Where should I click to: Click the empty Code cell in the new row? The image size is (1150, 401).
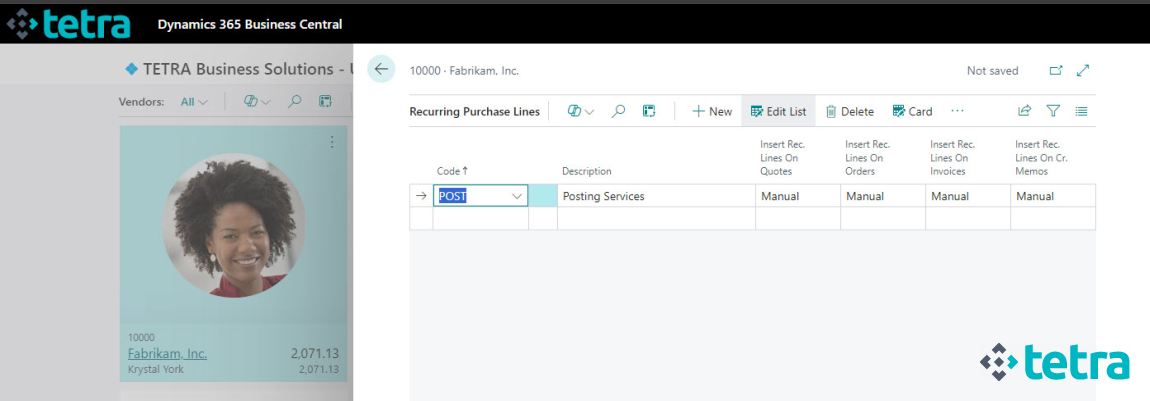coord(480,218)
